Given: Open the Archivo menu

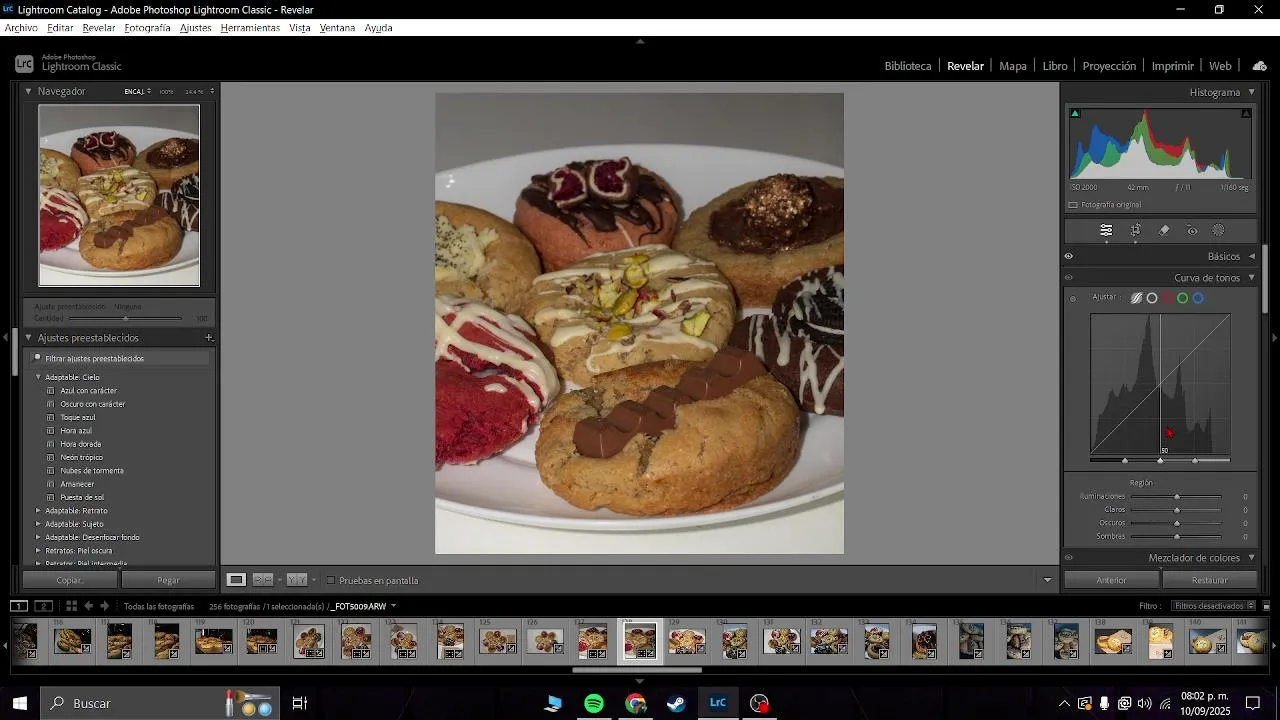Looking at the screenshot, I should [21, 28].
